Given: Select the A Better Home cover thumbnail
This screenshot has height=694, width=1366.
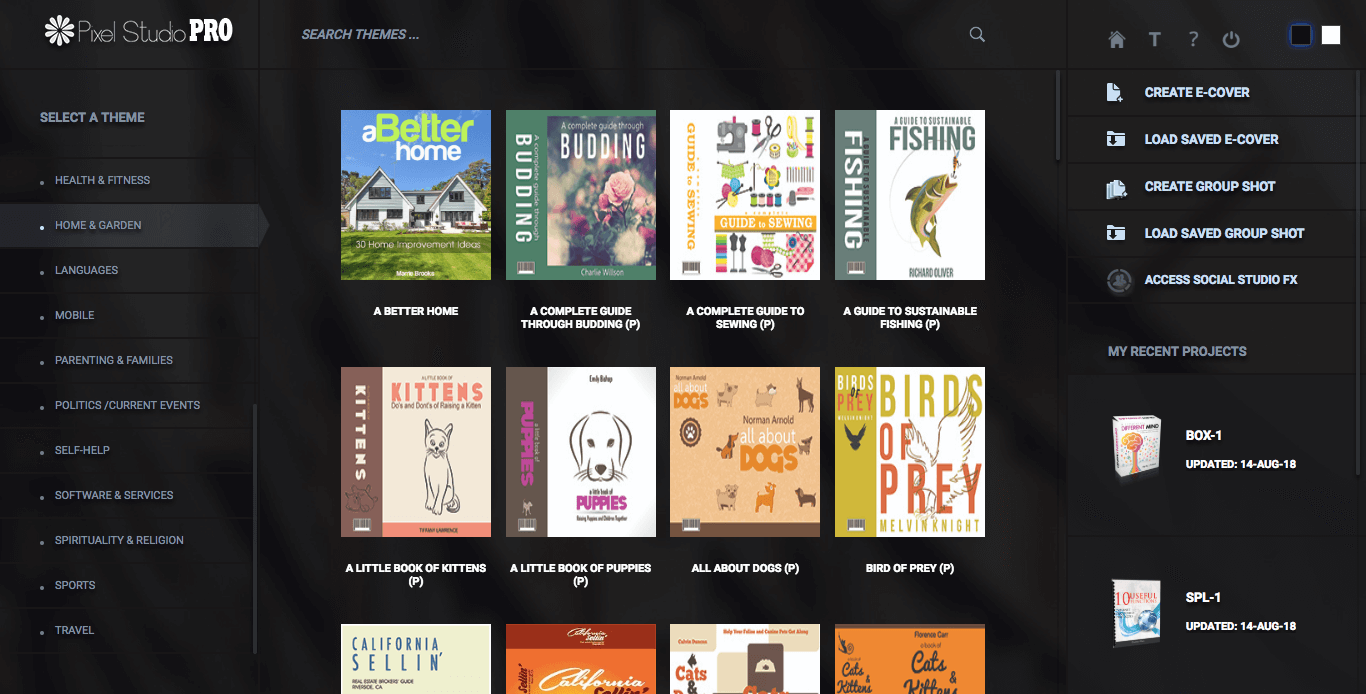Looking at the screenshot, I should coord(416,195).
